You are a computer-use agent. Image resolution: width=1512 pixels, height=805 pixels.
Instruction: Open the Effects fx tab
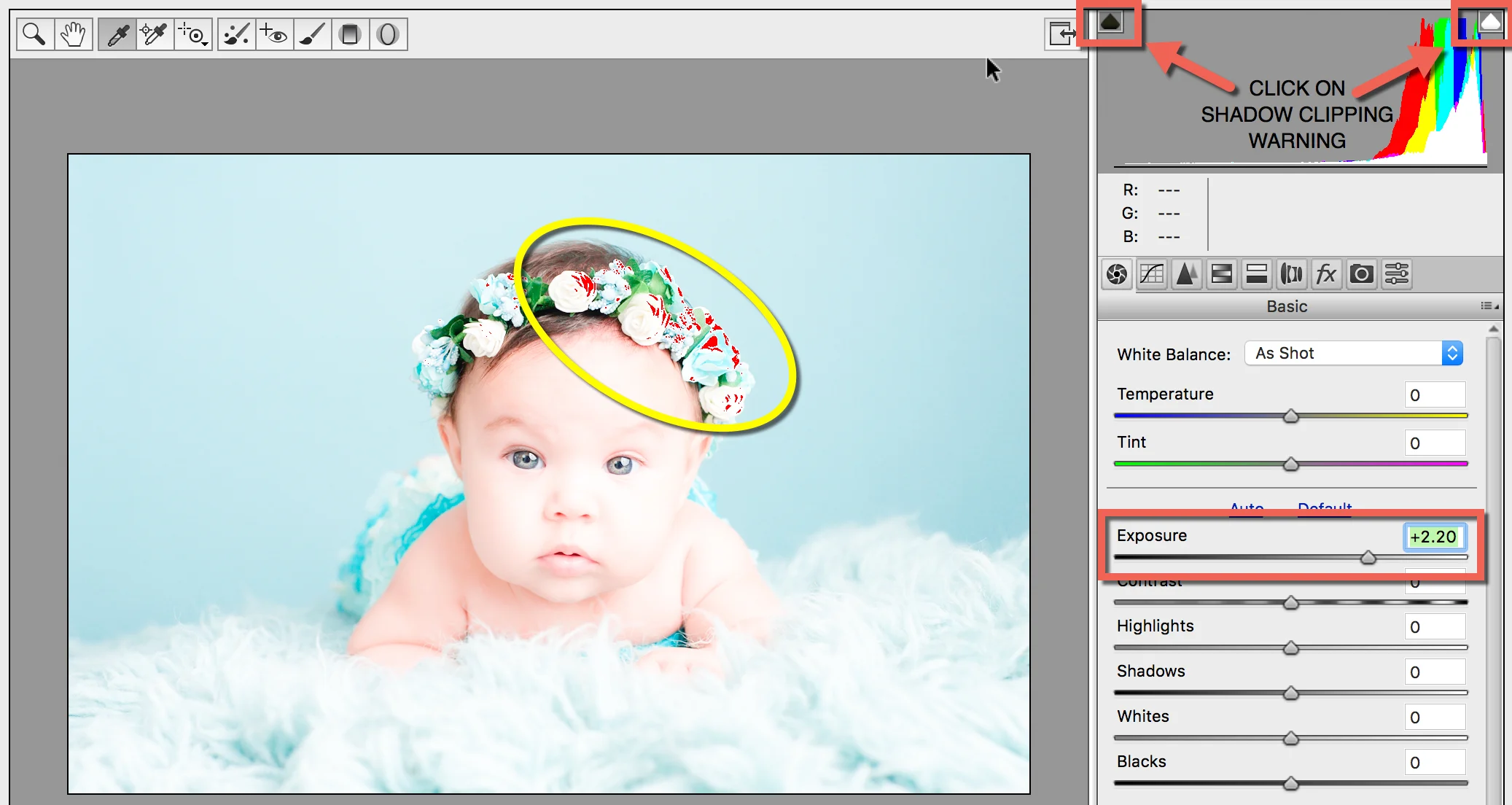click(1327, 274)
